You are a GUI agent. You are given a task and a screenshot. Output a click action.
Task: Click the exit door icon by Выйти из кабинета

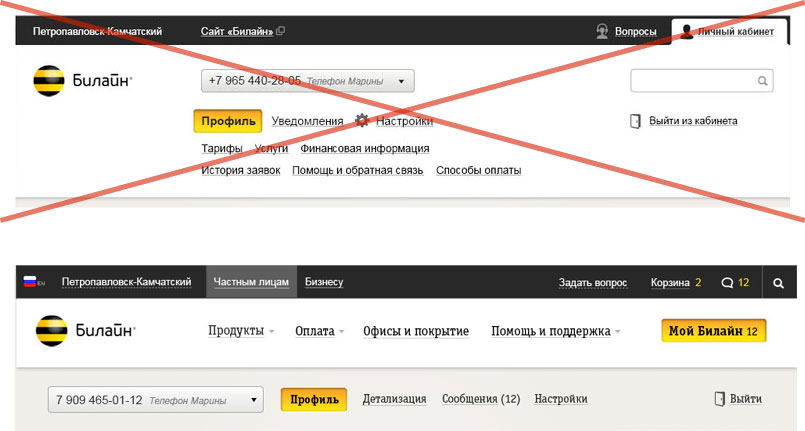tap(635, 121)
